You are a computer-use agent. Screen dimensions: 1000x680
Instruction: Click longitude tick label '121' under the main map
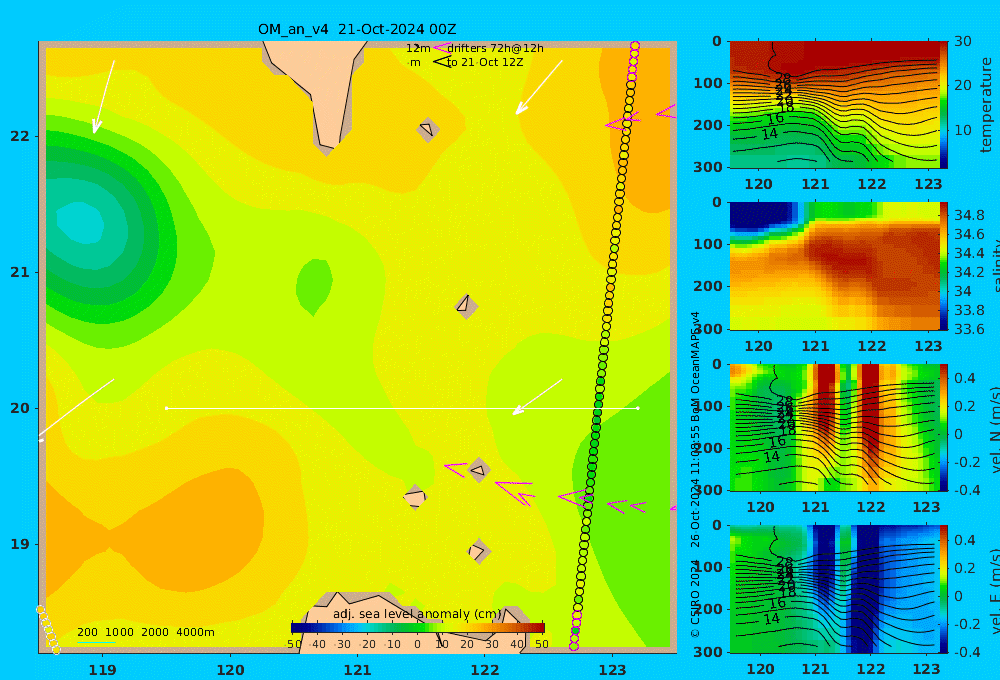[x=357, y=670]
